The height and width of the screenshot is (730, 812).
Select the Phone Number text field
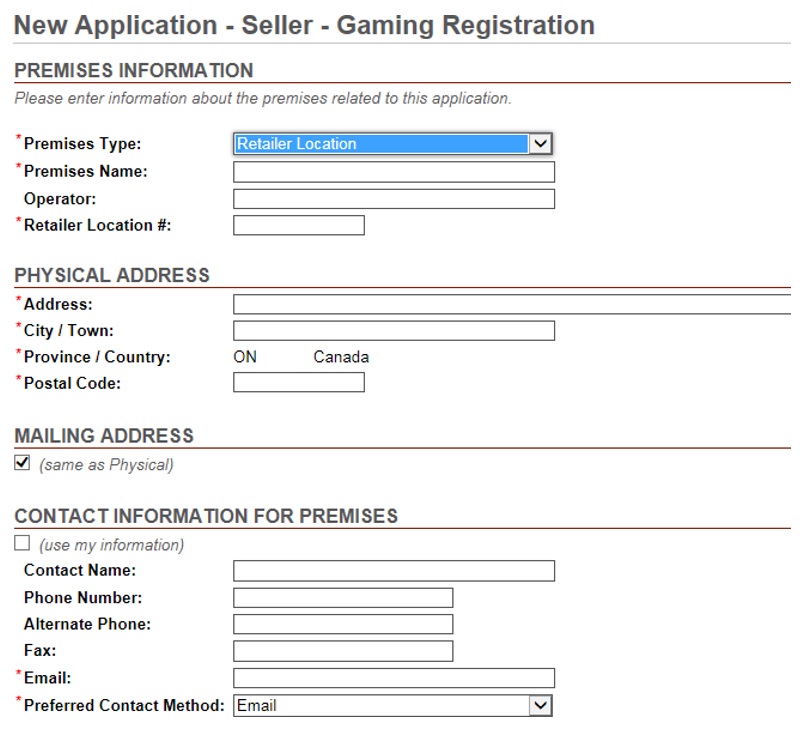343,597
